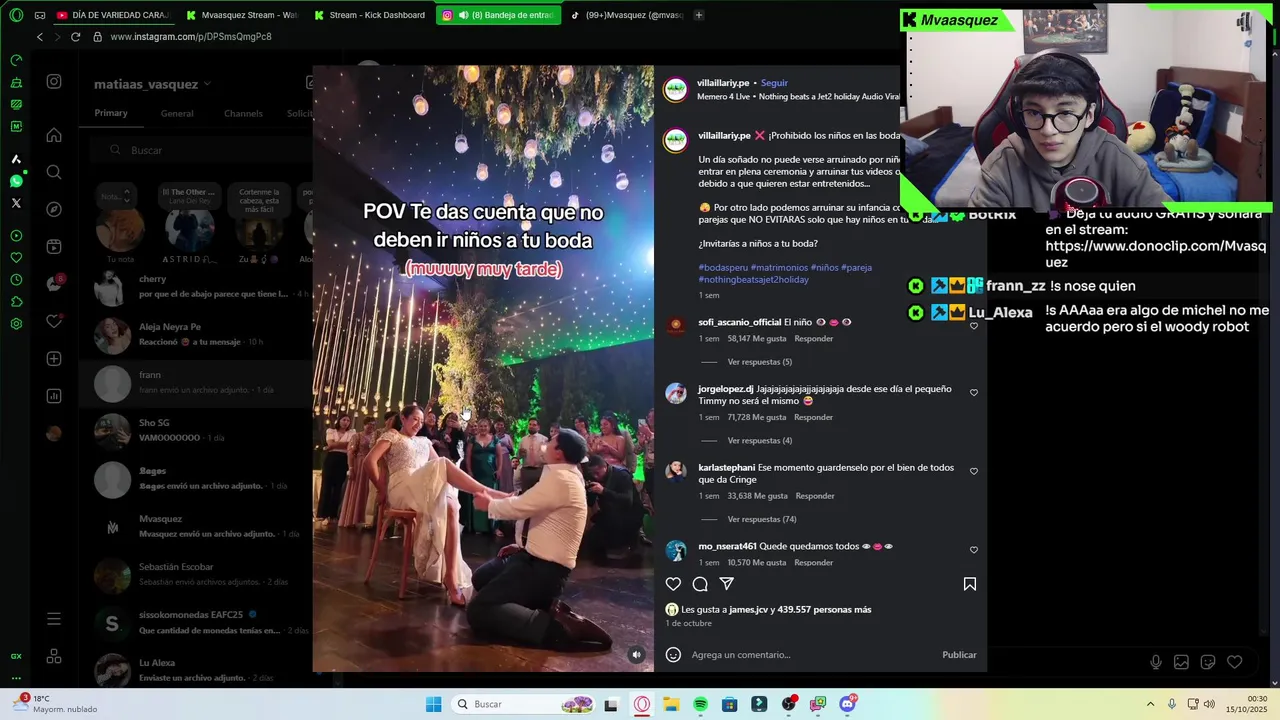Like mo_nserat461's comment with its heart

click(x=973, y=550)
